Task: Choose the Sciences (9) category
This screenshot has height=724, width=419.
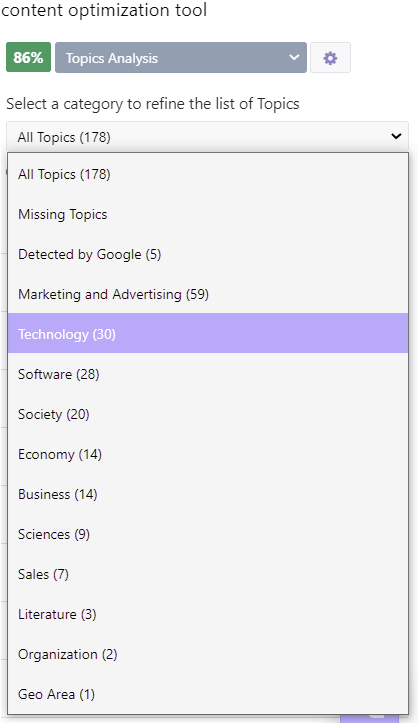Action: click(208, 534)
